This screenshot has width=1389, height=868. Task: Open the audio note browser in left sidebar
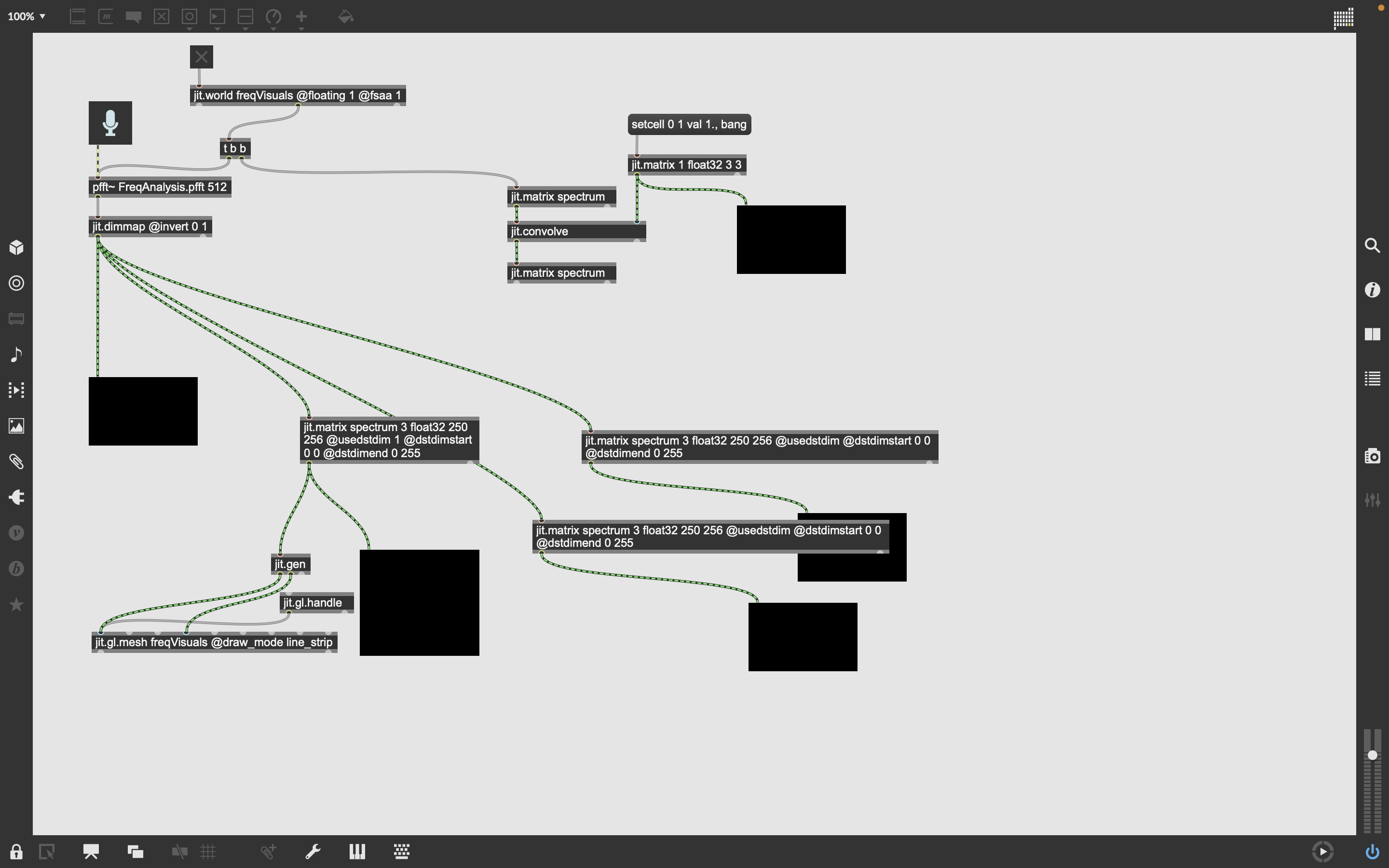click(16, 354)
